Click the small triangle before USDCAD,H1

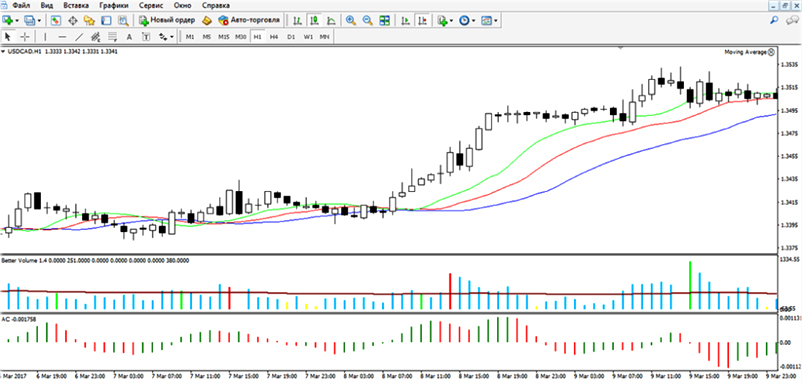4,52
